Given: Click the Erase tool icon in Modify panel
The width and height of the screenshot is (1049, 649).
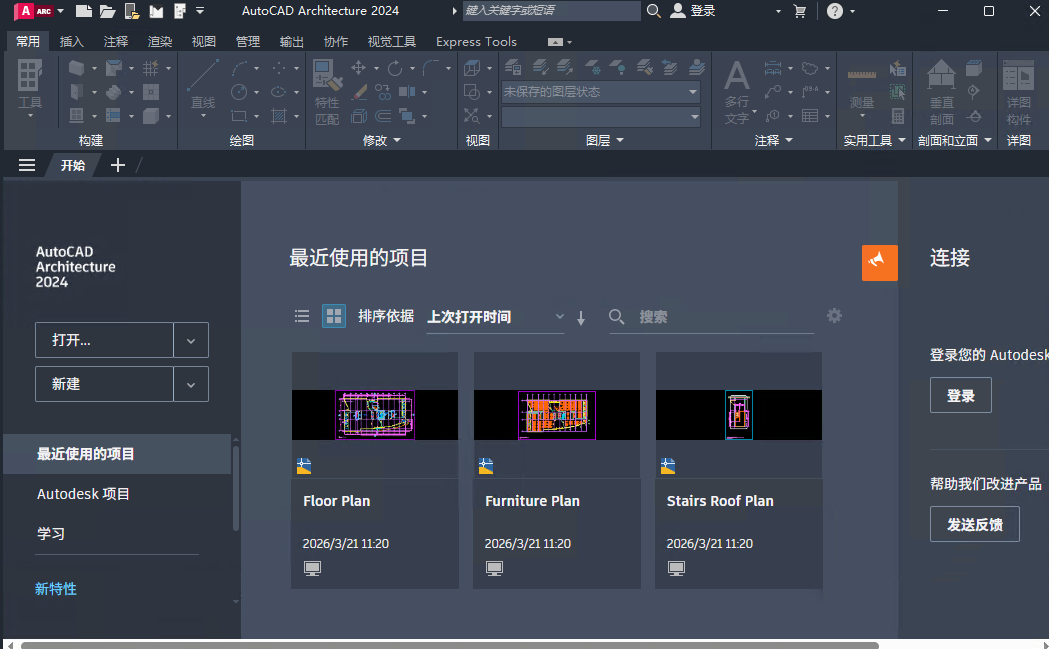Looking at the screenshot, I should click(359, 92).
